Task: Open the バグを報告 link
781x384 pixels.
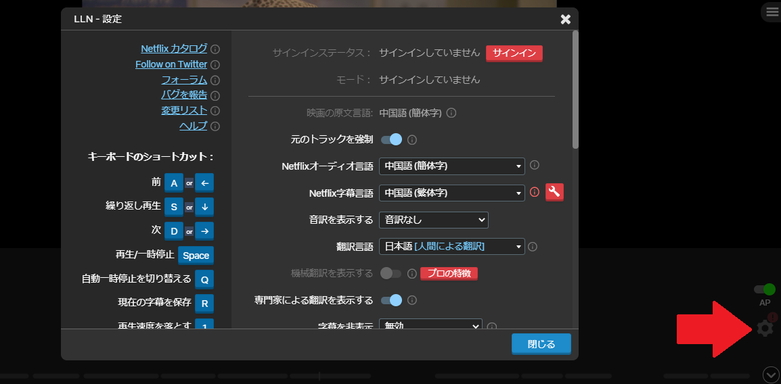Action: pyautogui.click(x=184, y=95)
